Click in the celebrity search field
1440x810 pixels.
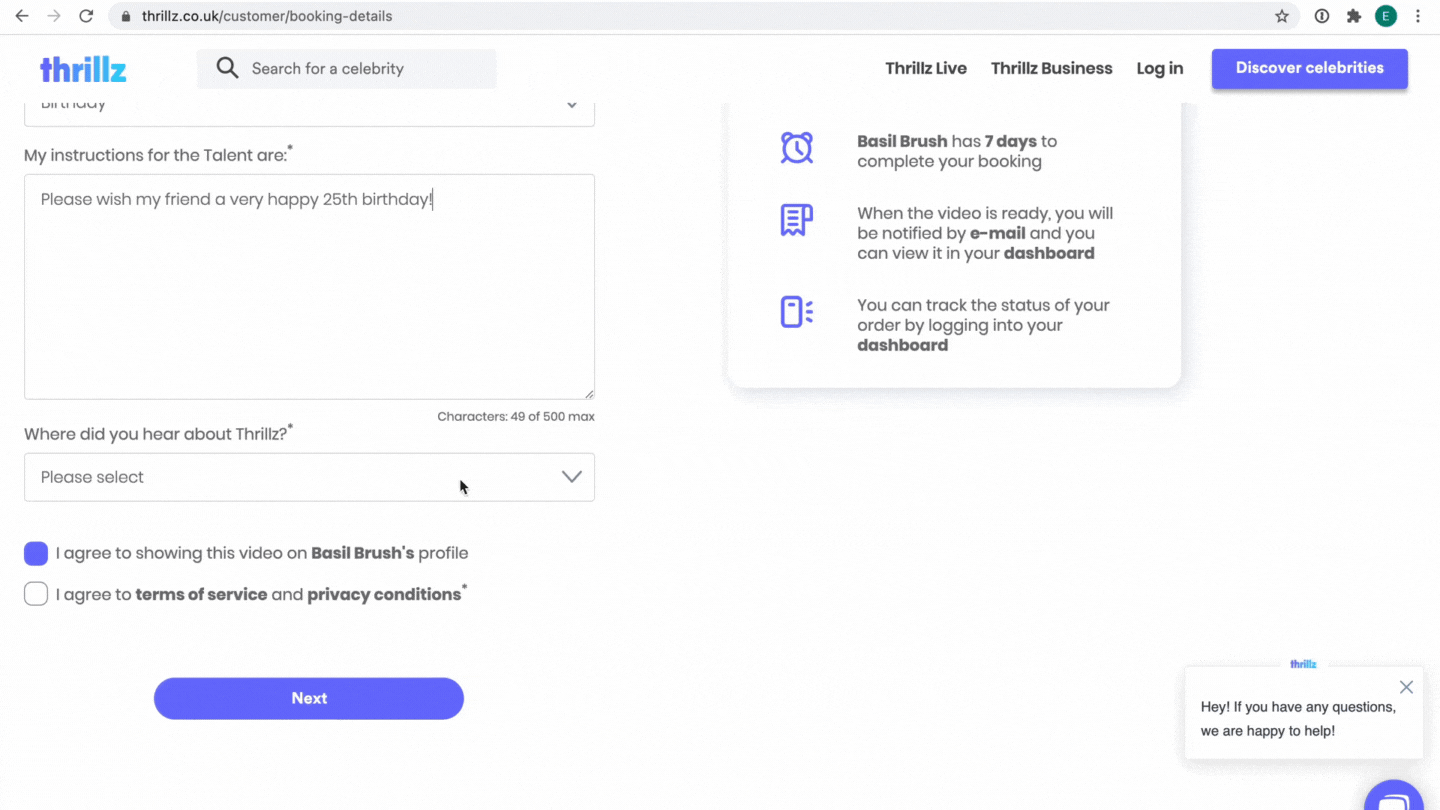tap(346, 68)
